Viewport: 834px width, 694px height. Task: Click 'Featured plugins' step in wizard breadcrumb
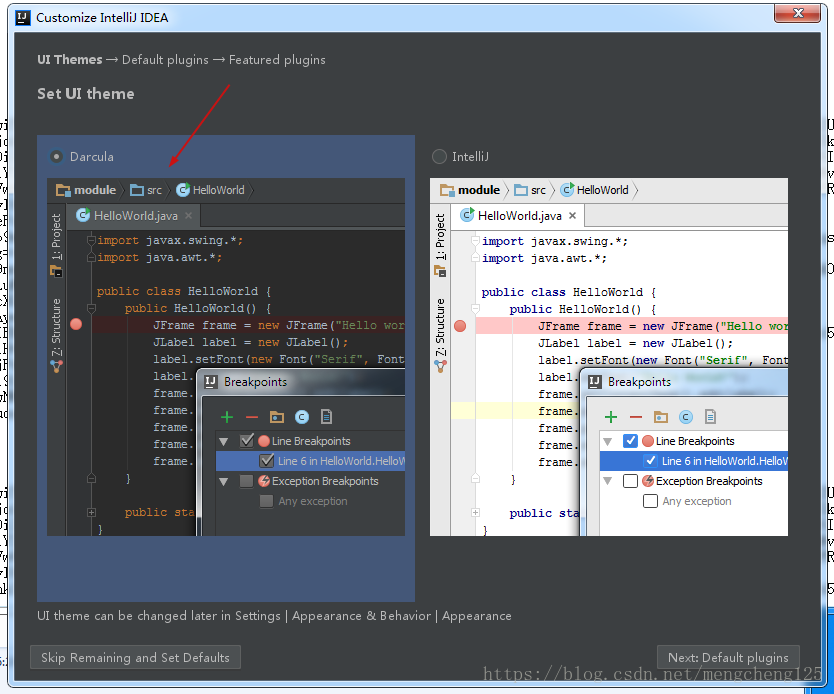[277, 60]
